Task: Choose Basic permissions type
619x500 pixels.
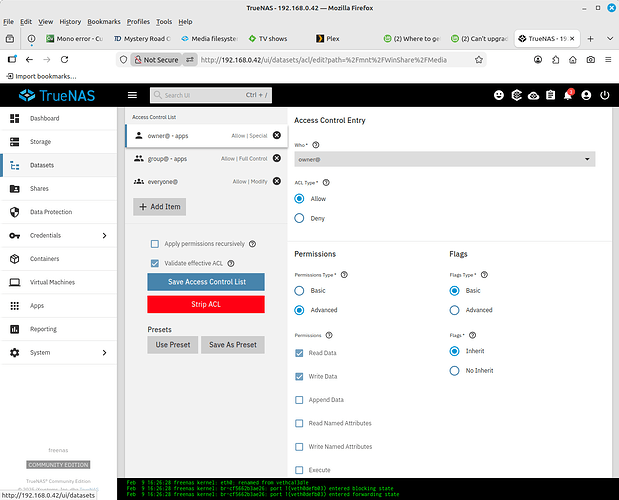Action: pyautogui.click(x=299, y=291)
